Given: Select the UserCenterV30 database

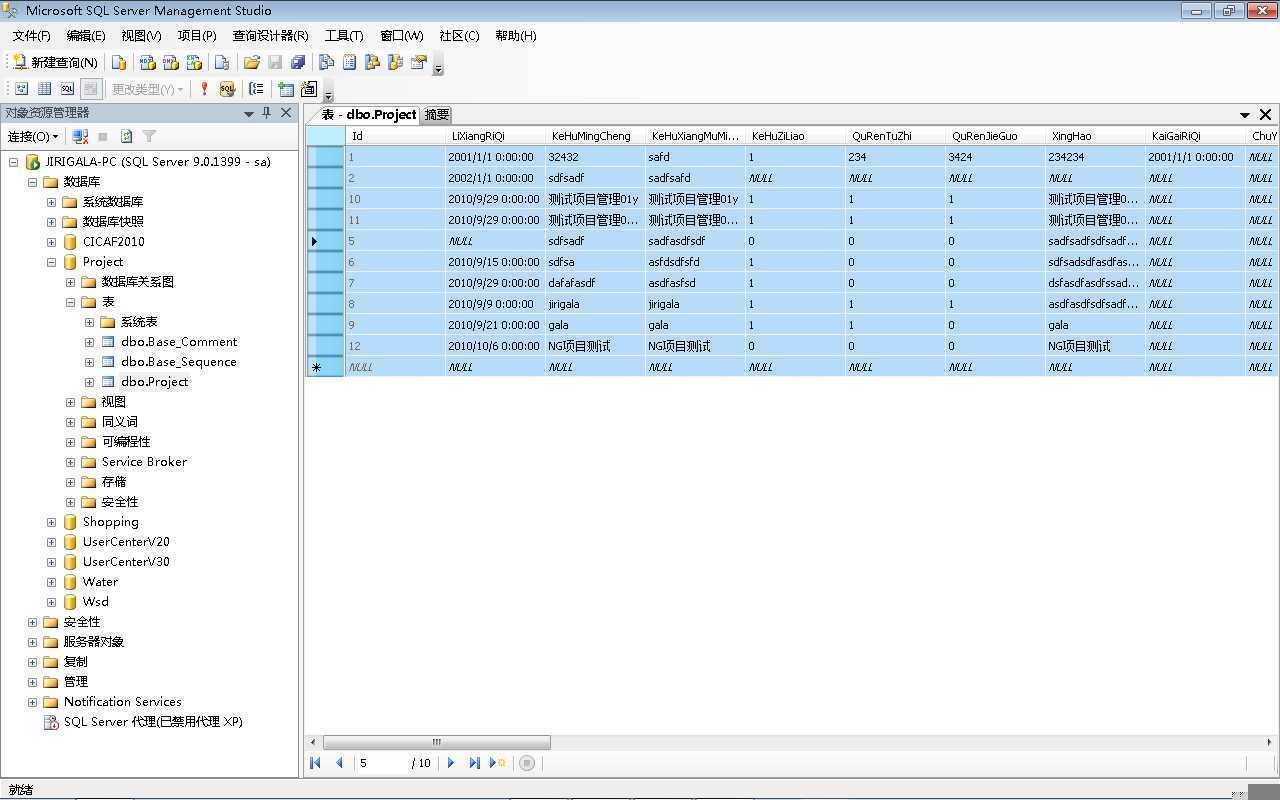Looking at the screenshot, I should 126,562.
